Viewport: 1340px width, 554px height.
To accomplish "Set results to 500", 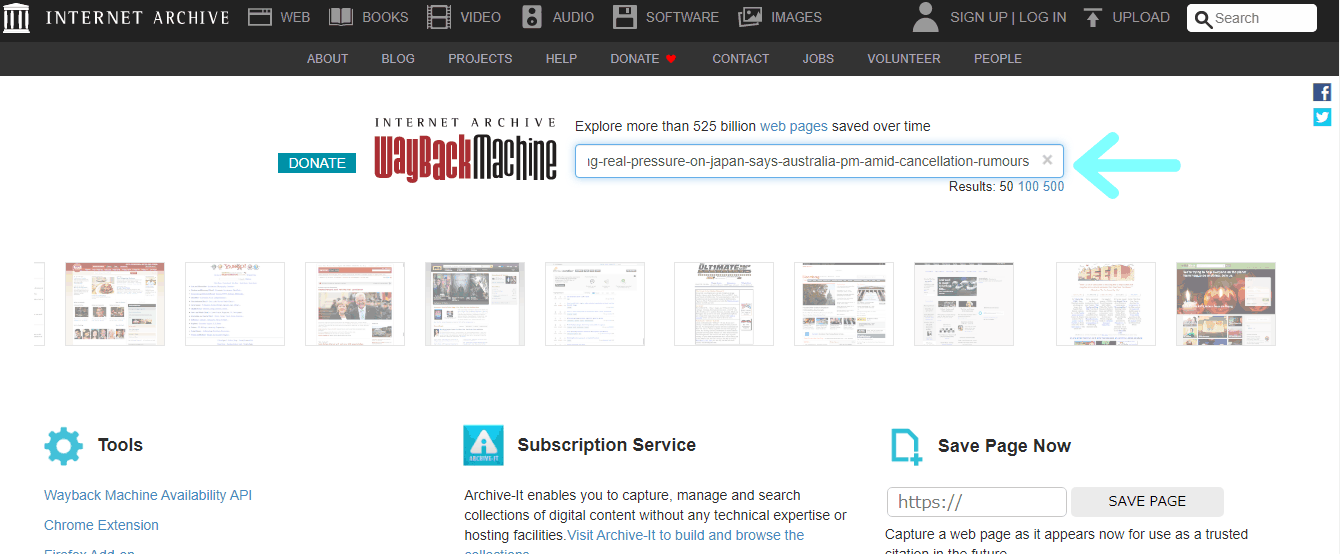I will pos(1053,187).
